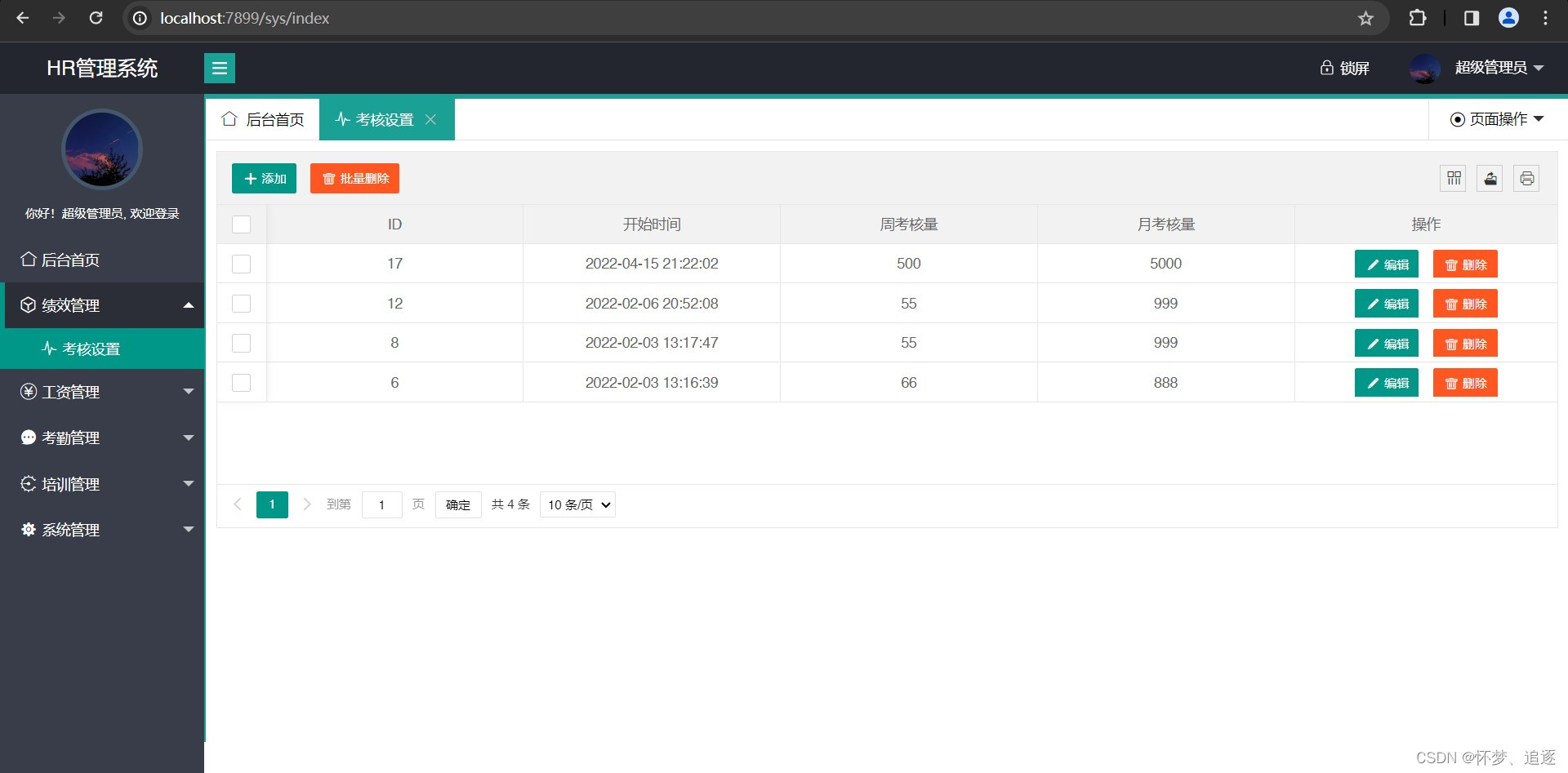Viewport: 1568px width, 773px height.
Task: Open the browser extensions puzzle icon
Action: (1418, 18)
